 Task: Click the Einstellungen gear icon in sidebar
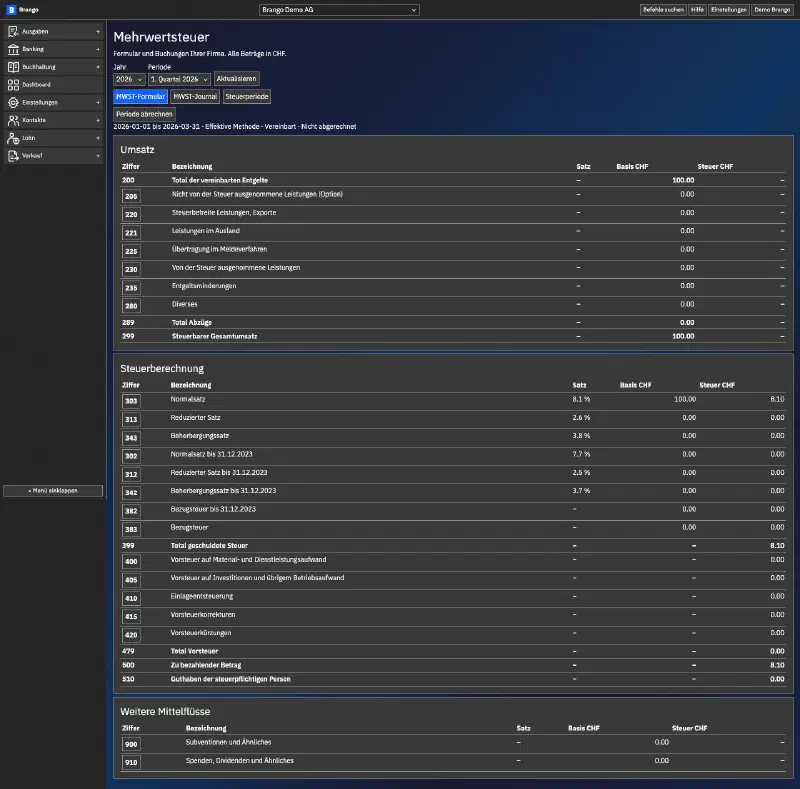[x=13, y=103]
